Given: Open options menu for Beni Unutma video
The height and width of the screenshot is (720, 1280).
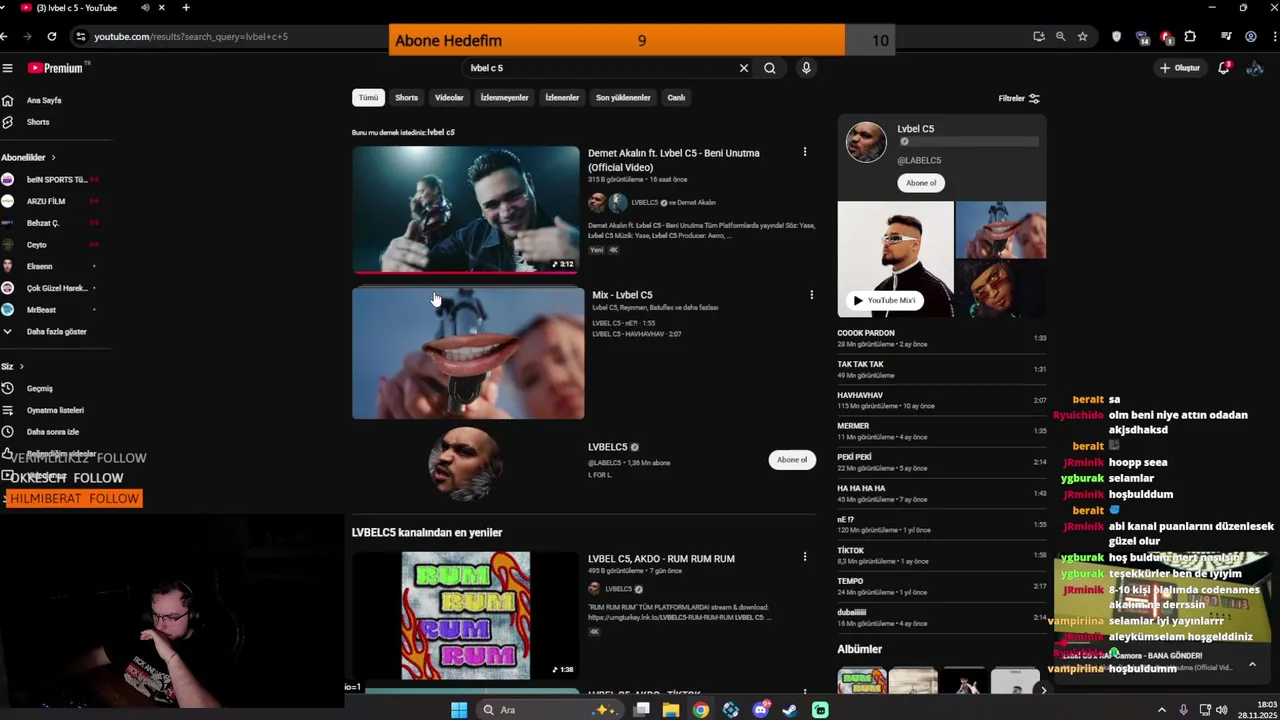Looking at the screenshot, I should coord(804,152).
